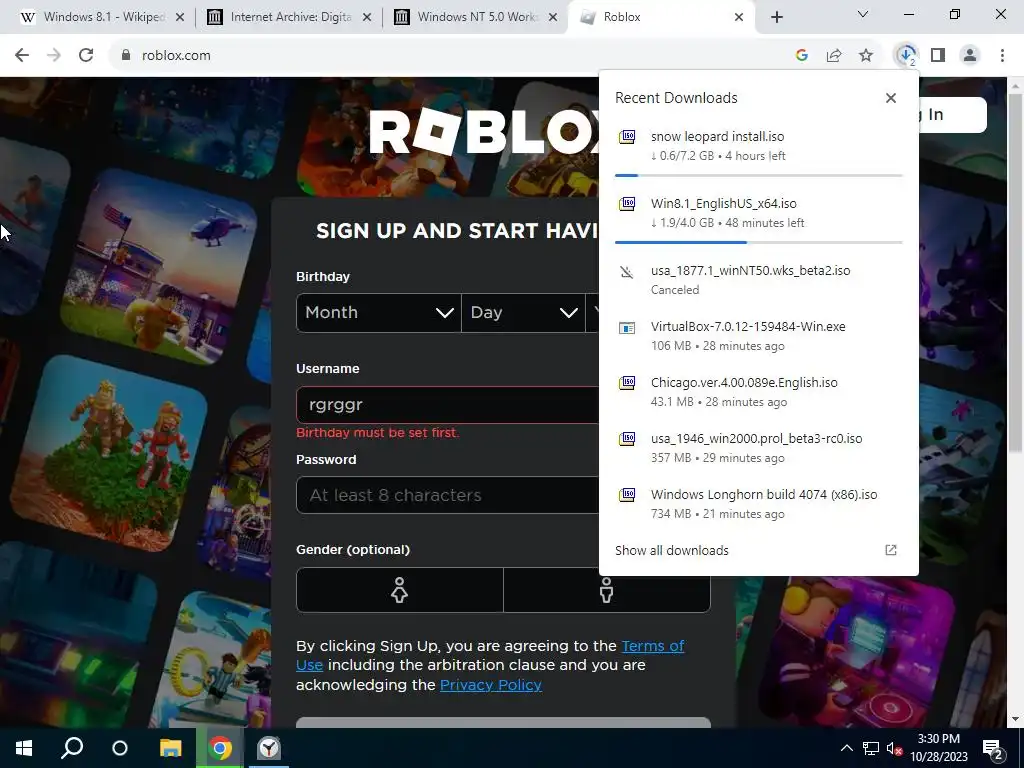
Task: Show hidden system tray icons
Action: click(846, 748)
